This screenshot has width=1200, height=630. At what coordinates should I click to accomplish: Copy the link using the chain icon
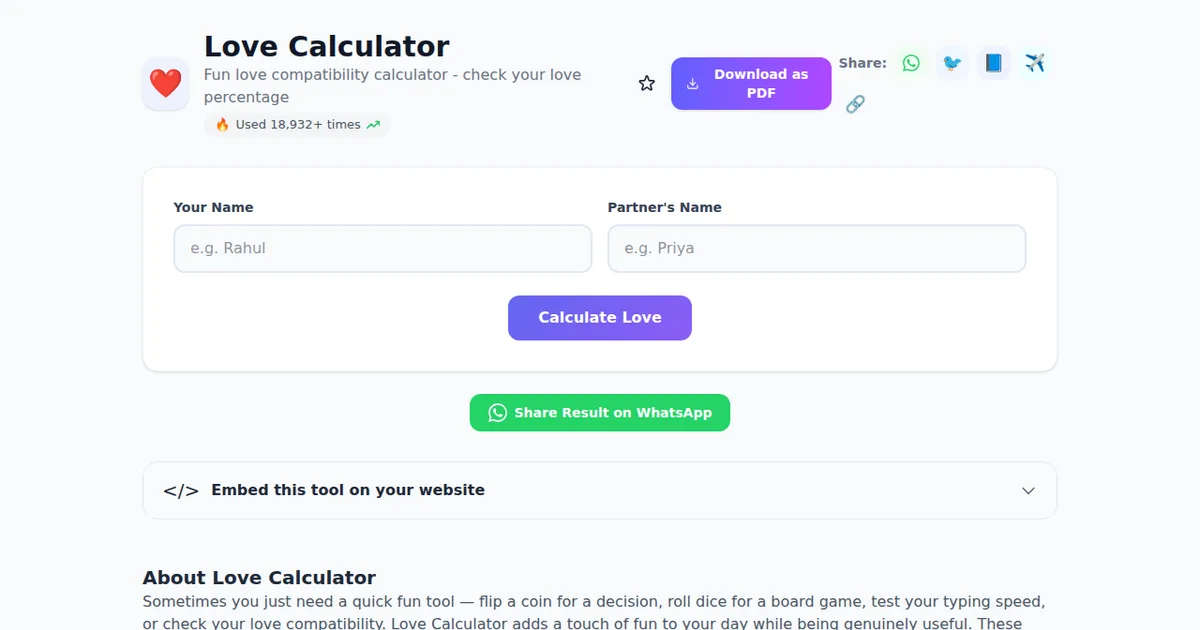(855, 103)
